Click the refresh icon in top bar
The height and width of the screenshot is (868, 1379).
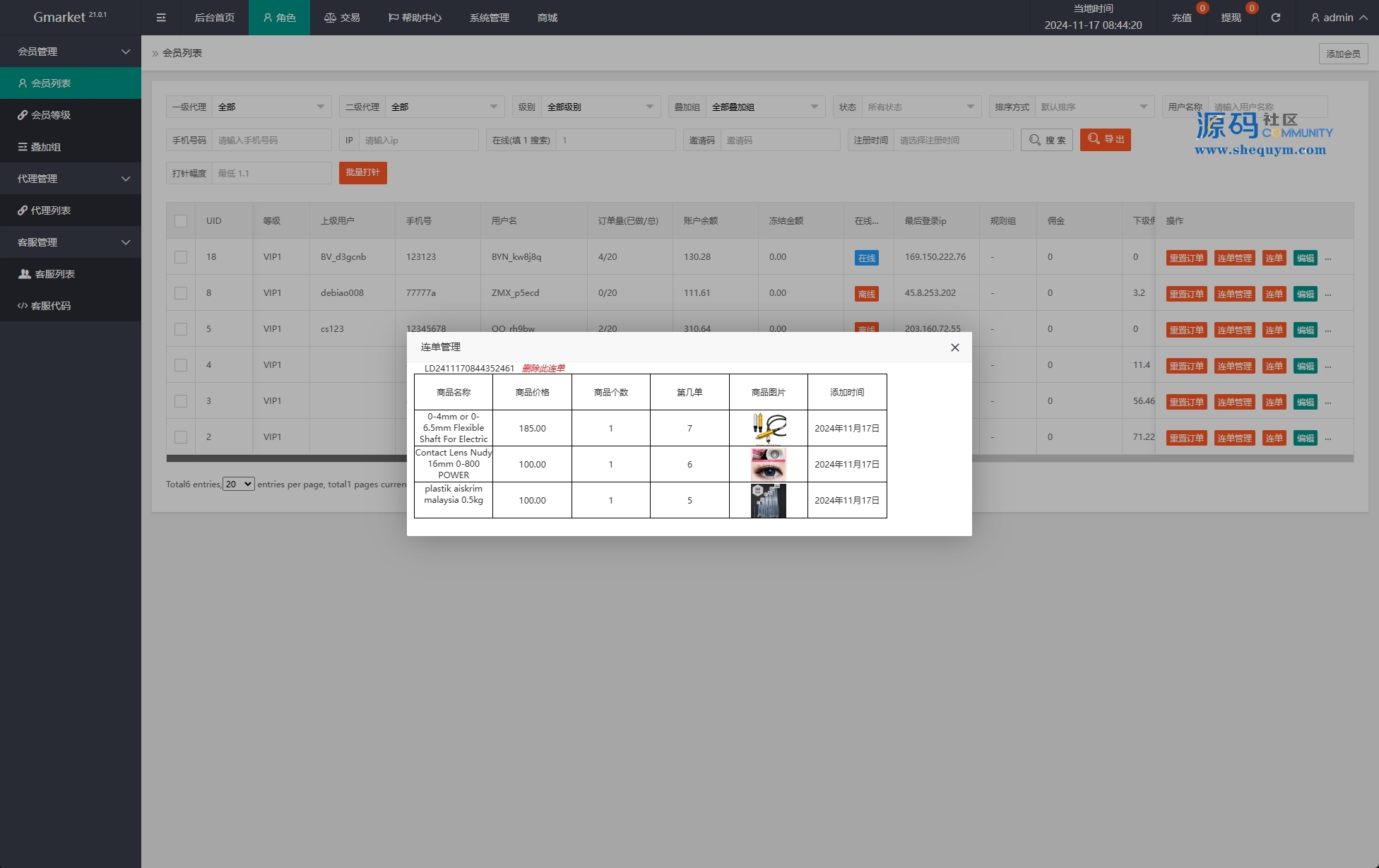[1276, 18]
